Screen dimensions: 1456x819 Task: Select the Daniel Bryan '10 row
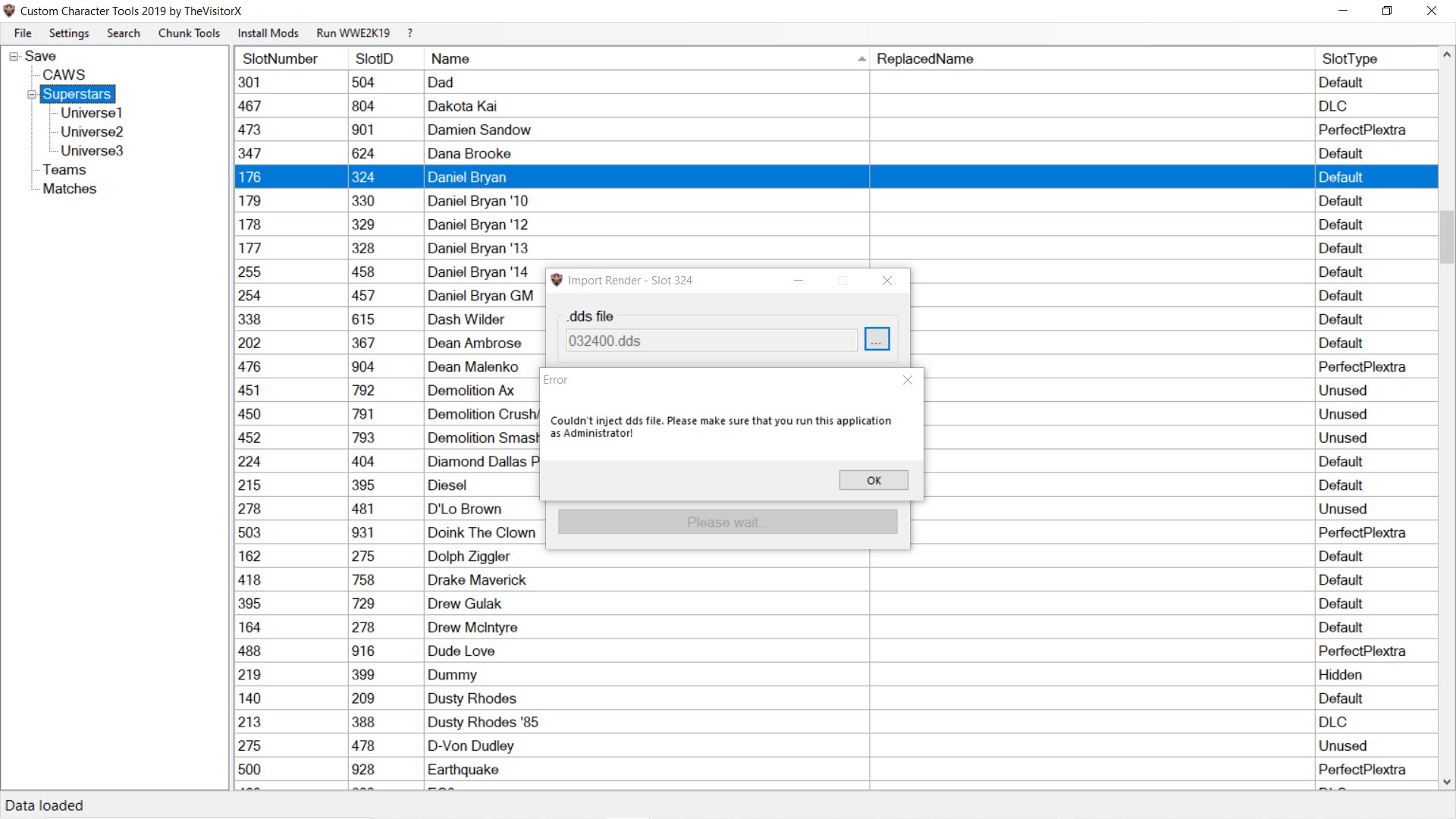tap(836, 201)
